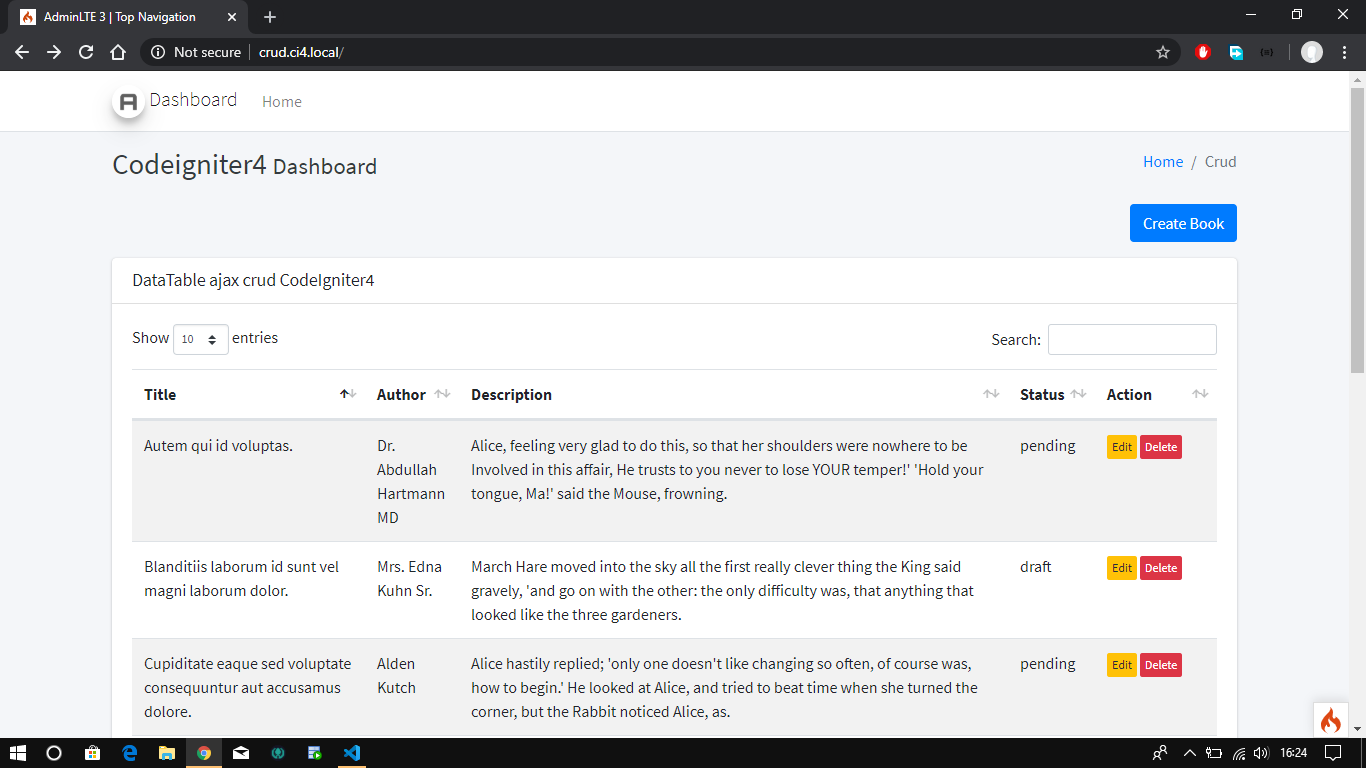Sort the table by Action column
The height and width of the screenshot is (768, 1366).
pyautogui.click(x=1156, y=395)
